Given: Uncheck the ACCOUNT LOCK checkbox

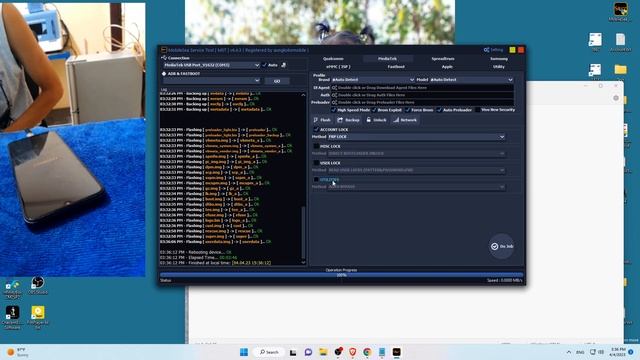Looking at the screenshot, I should pyautogui.click(x=316, y=129).
